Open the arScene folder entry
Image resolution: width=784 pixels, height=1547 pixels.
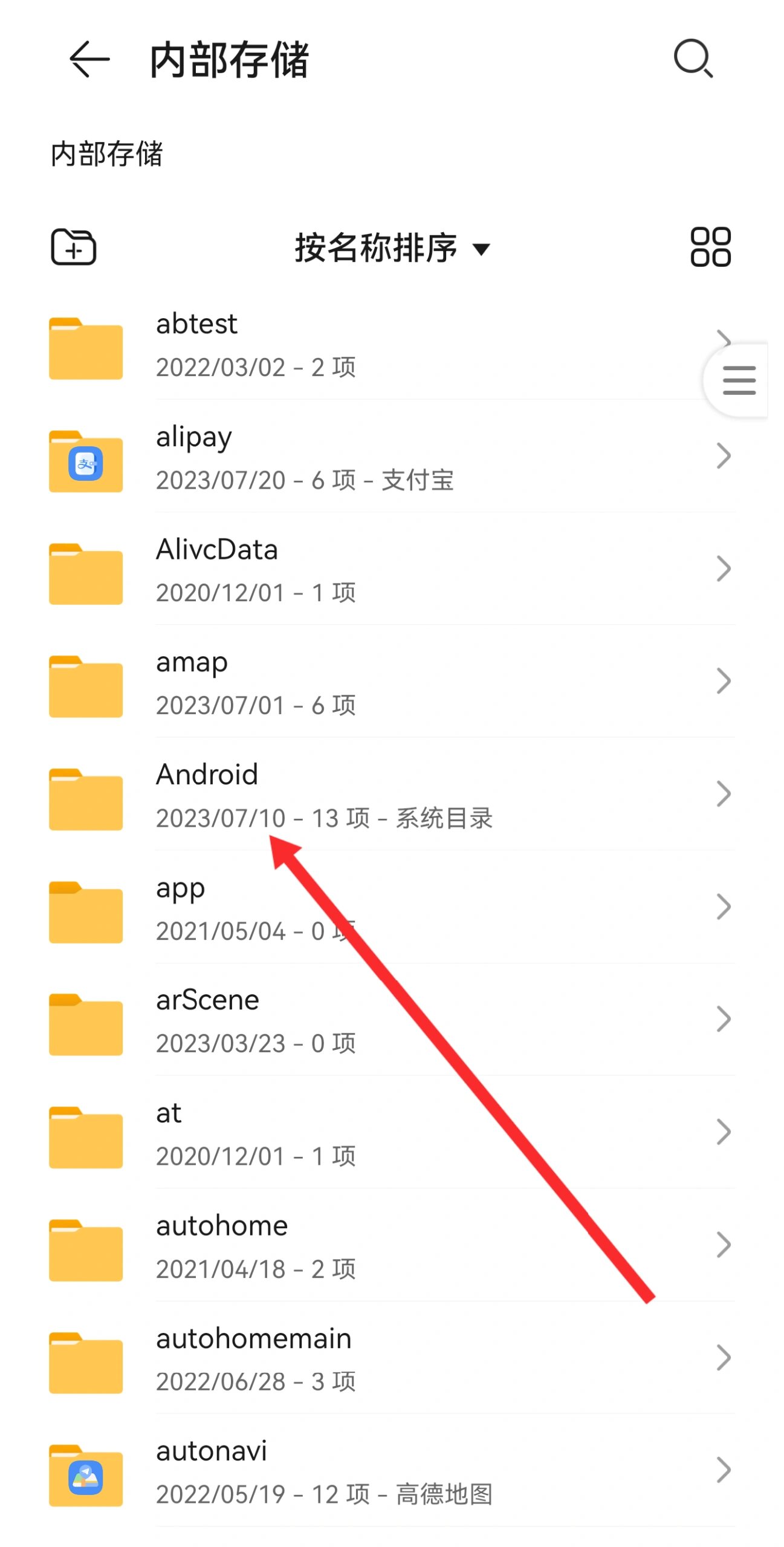(x=392, y=1020)
